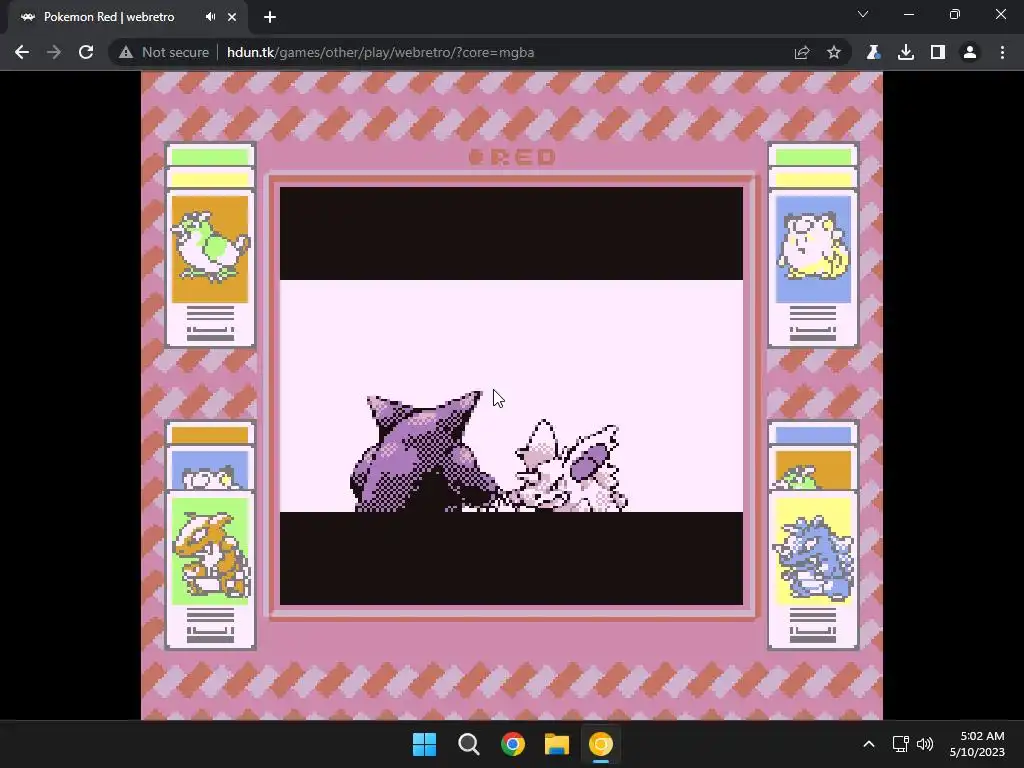Viewport: 1024px width, 768px height.
Task: Switch to the Chrome Canary taskbar app
Action: tap(601, 744)
